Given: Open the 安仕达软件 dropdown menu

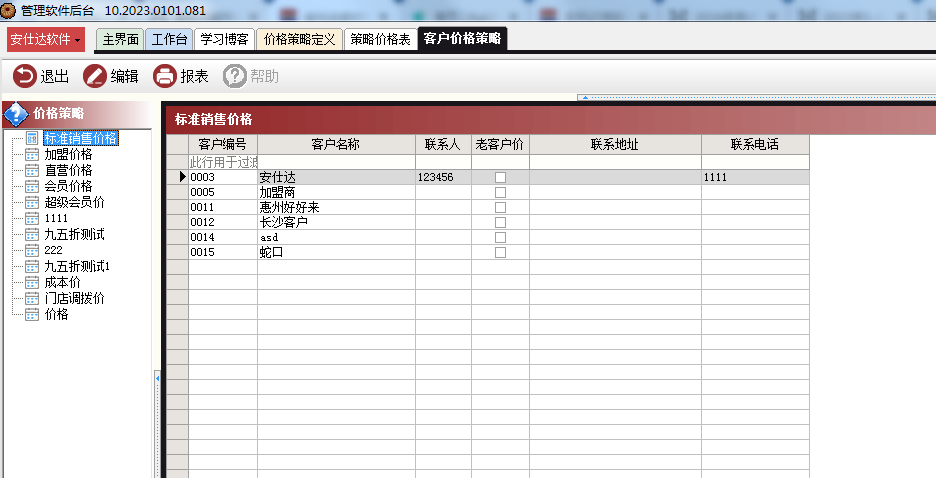Looking at the screenshot, I should pyautogui.click(x=45, y=39).
